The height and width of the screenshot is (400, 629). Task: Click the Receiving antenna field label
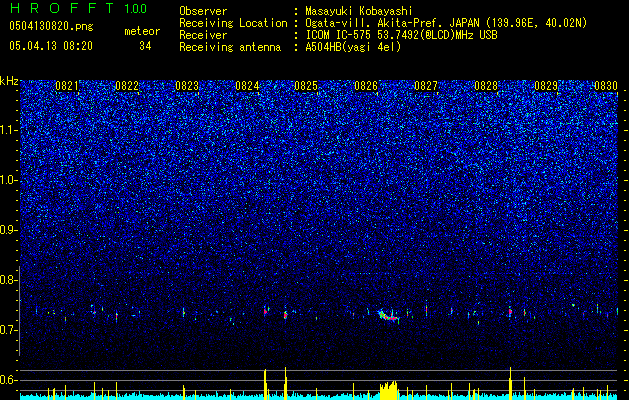tap(230, 47)
